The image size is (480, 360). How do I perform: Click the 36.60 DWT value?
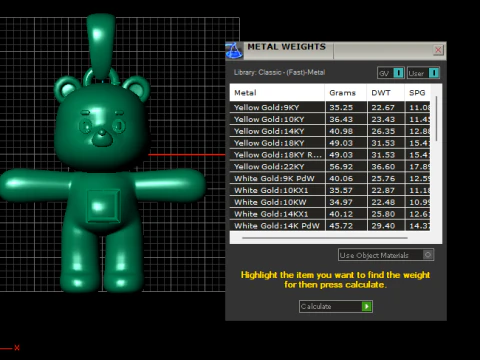pyautogui.click(x=383, y=167)
